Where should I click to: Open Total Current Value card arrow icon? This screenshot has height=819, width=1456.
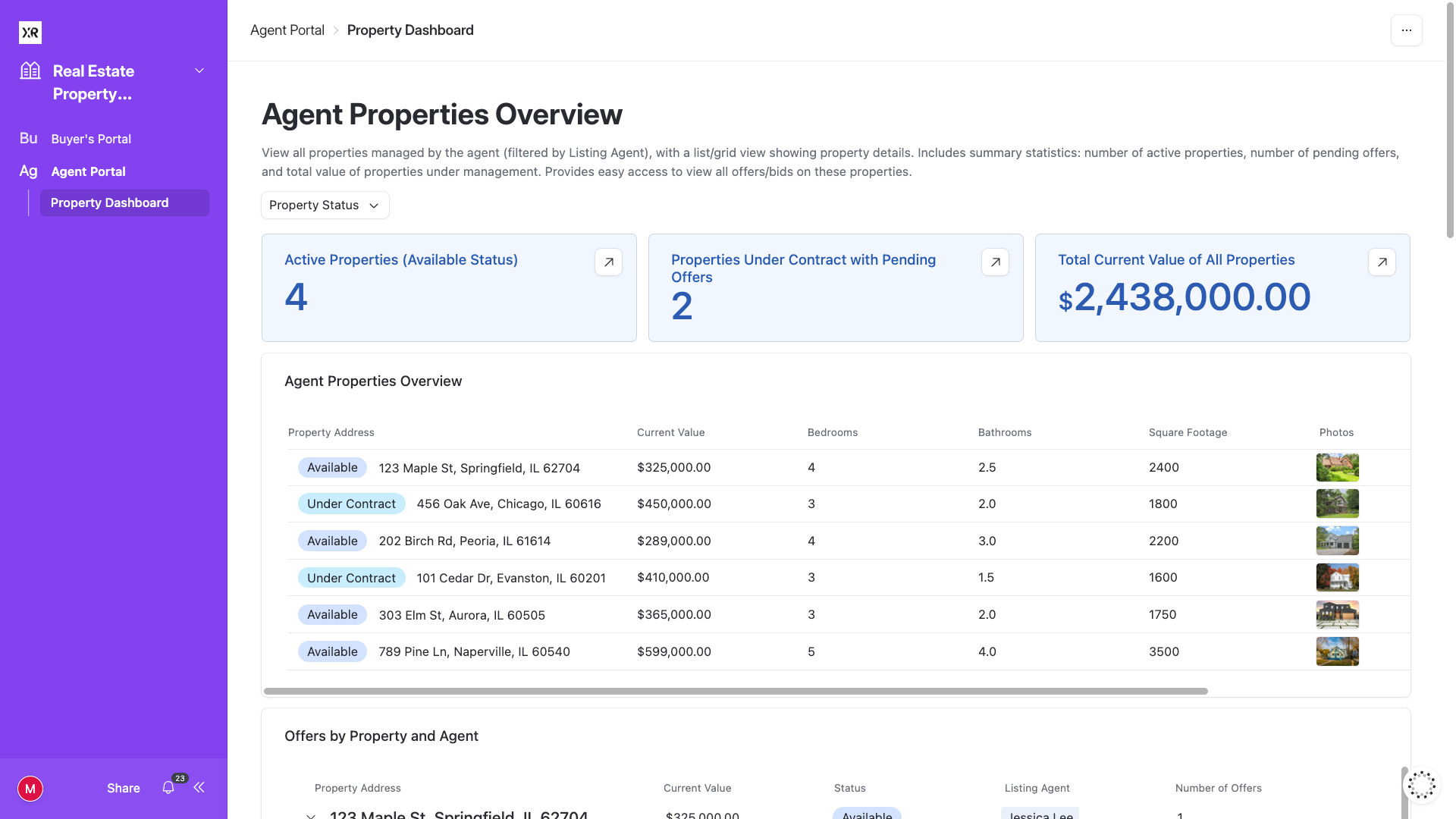tap(1382, 262)
